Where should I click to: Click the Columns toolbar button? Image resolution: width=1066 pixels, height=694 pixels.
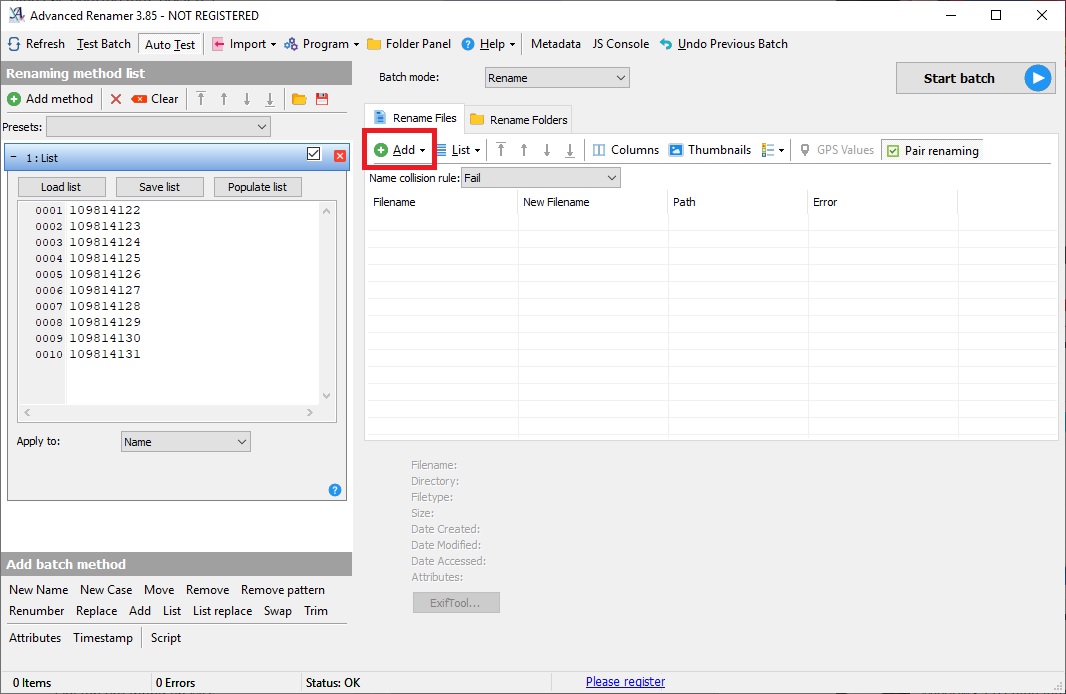point(625,150)
